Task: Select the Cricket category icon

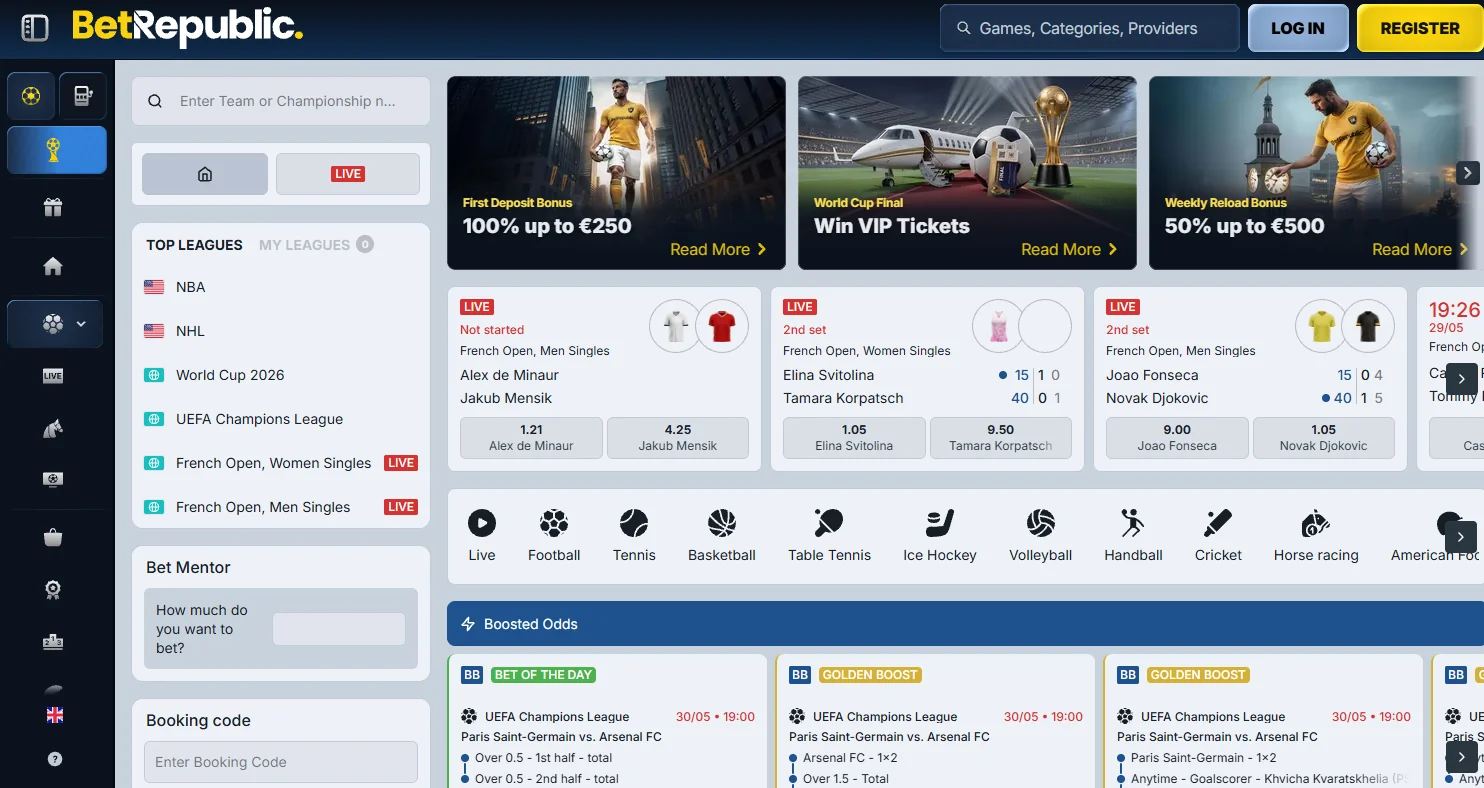Action: 1218,534
